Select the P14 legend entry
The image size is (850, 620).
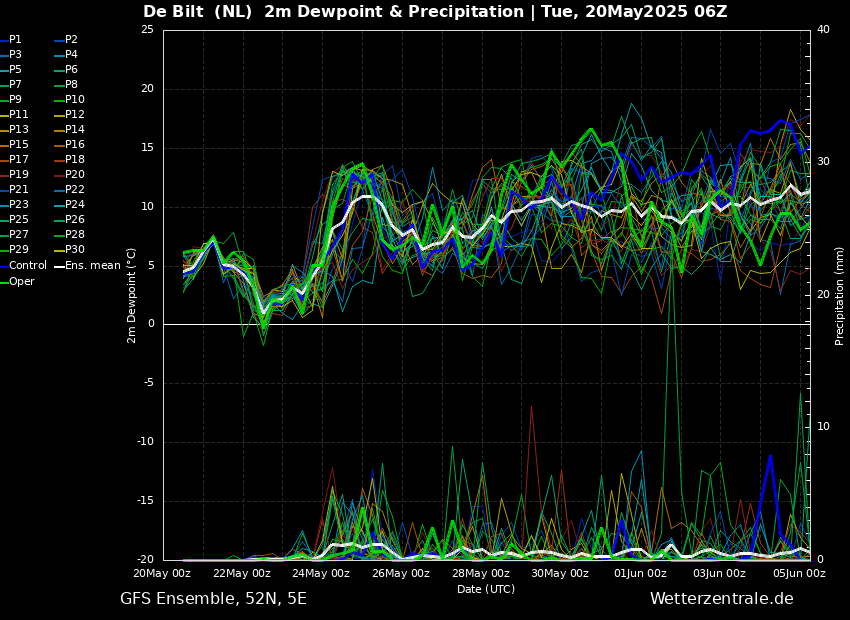[x=70, y=130]
